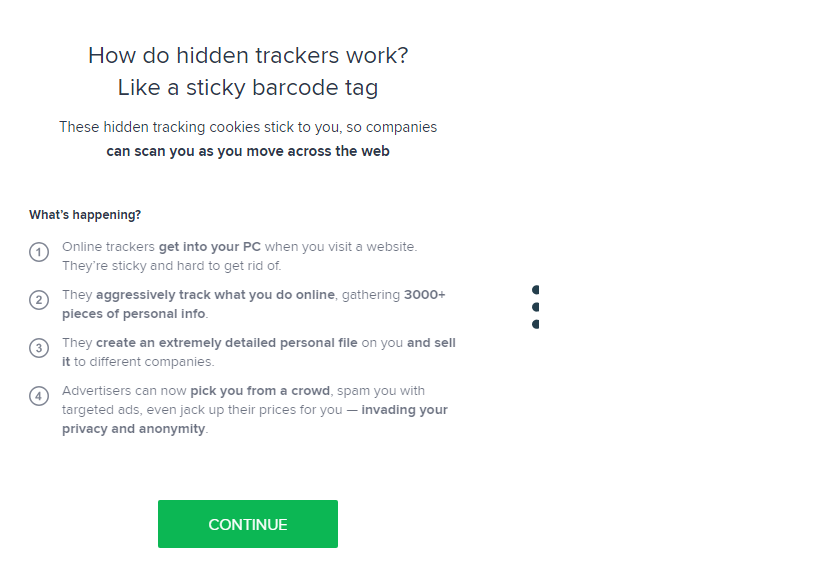The image size is (819, 585).
Task: Click the green CONTINUE button
Action: point(248,524)
